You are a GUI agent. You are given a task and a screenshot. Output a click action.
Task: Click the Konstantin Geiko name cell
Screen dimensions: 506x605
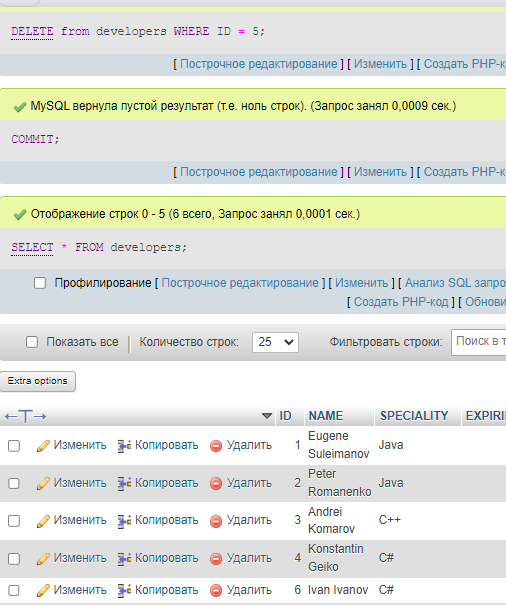point(335,558)
